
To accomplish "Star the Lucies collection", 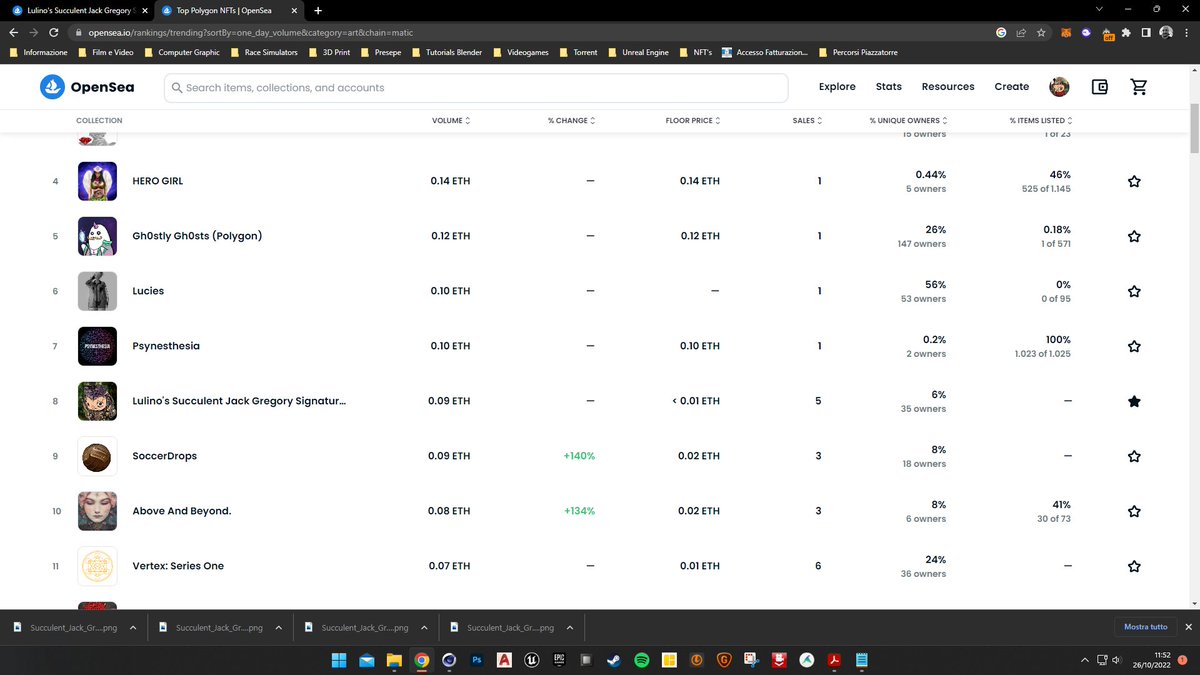I will [1134, 291].
